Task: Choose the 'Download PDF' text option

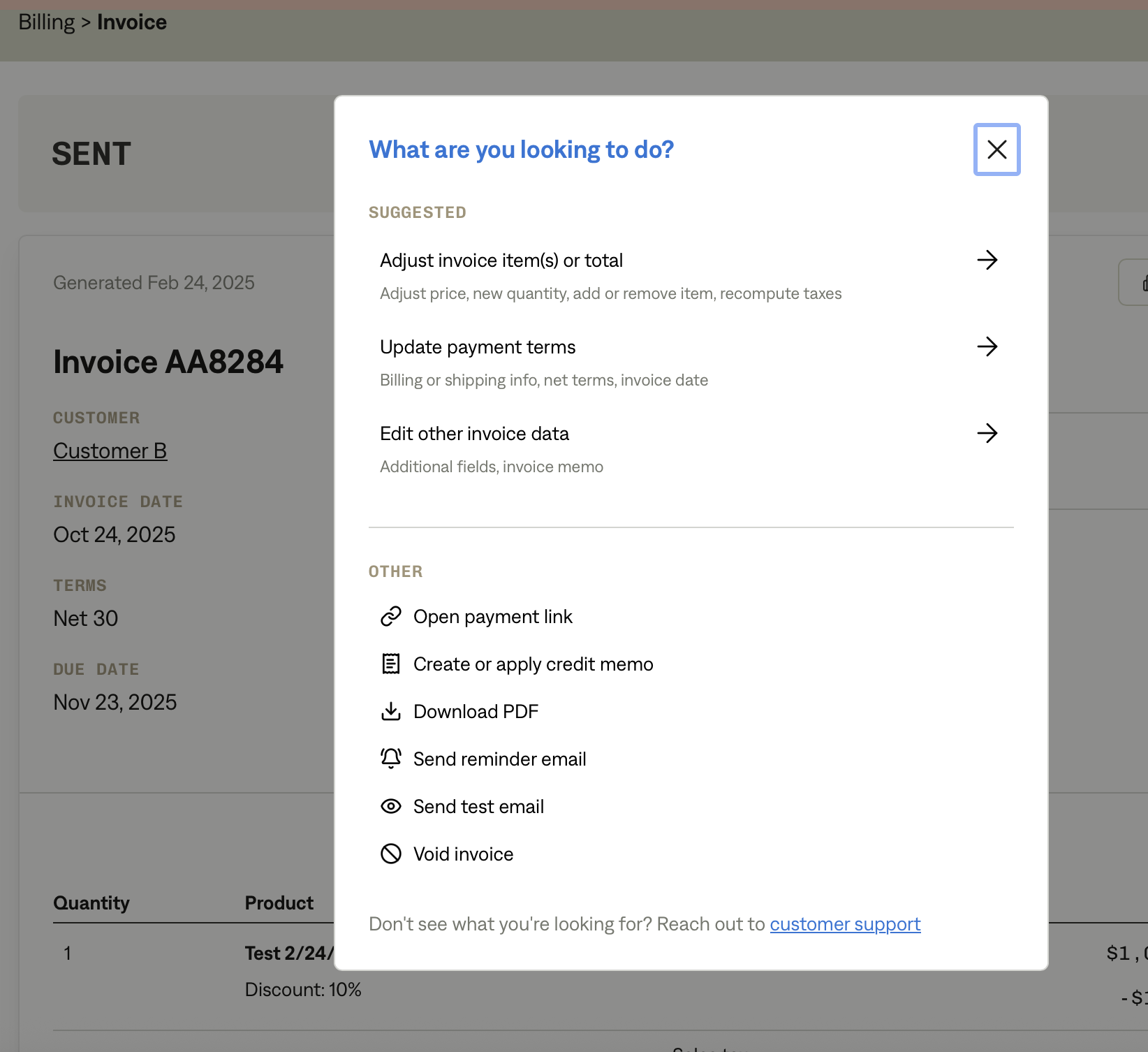Action: click(x=476, y=712)
